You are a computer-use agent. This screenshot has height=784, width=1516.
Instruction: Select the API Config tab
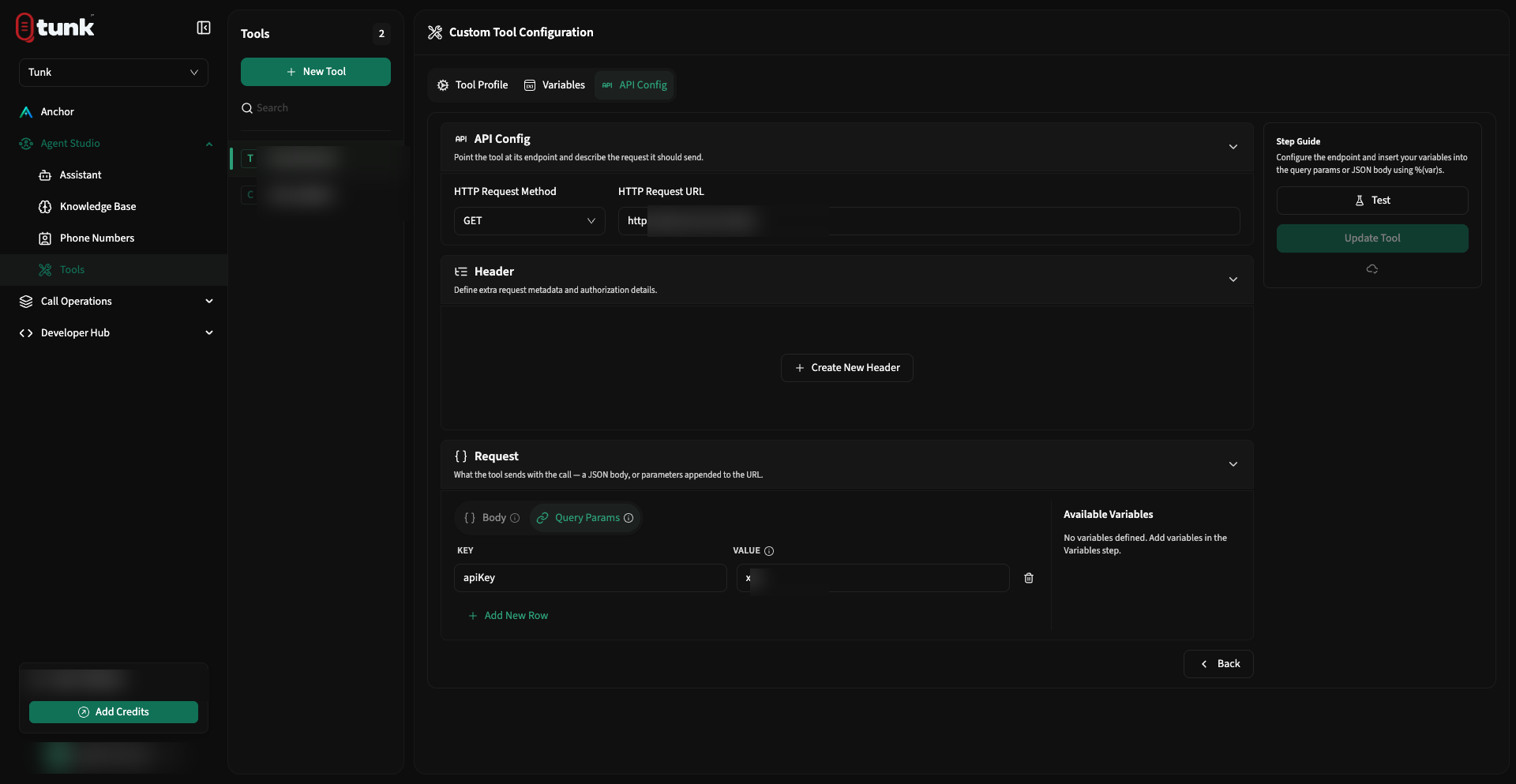coord(635,85)
